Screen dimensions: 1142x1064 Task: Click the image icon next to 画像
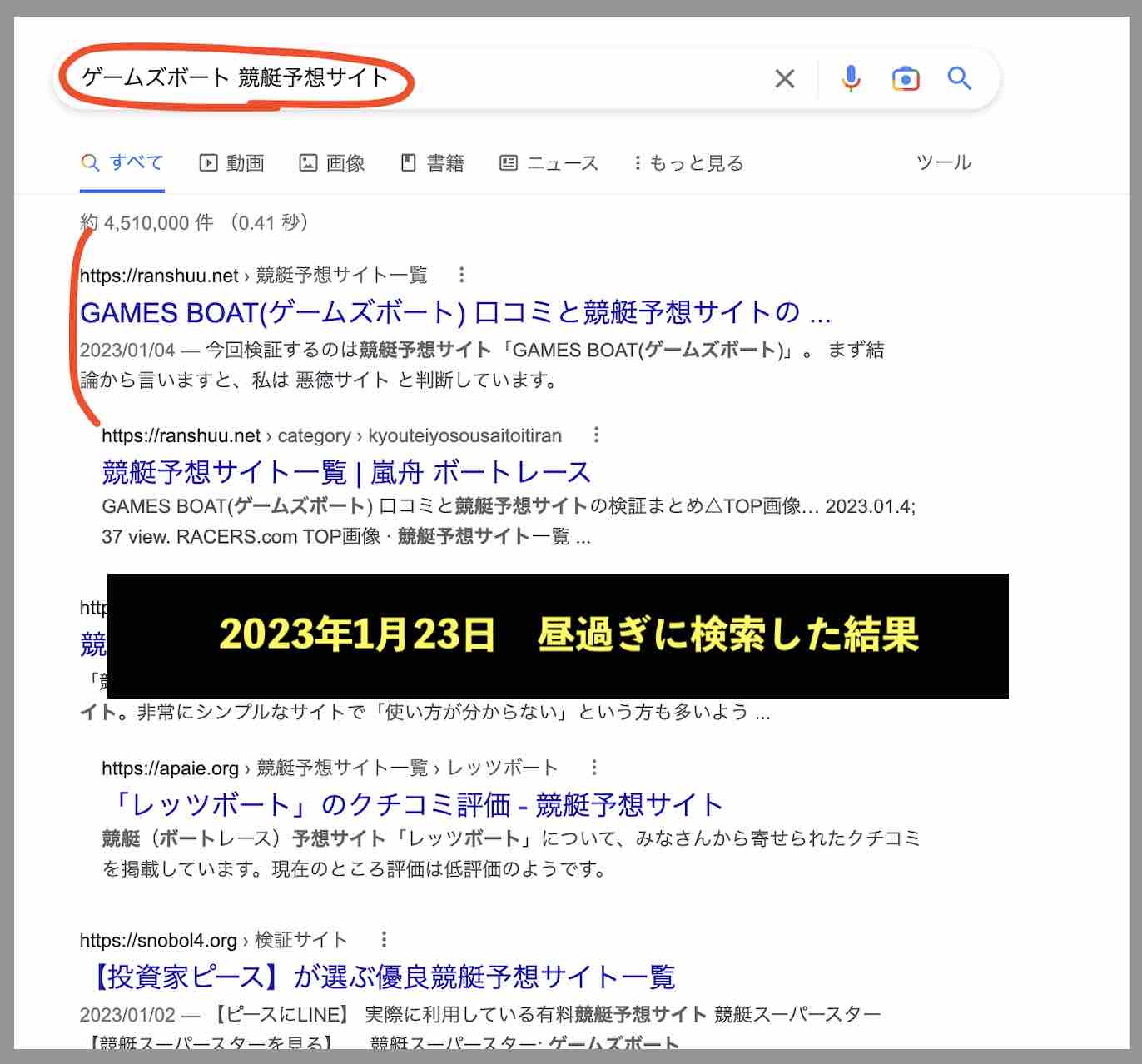309,162
